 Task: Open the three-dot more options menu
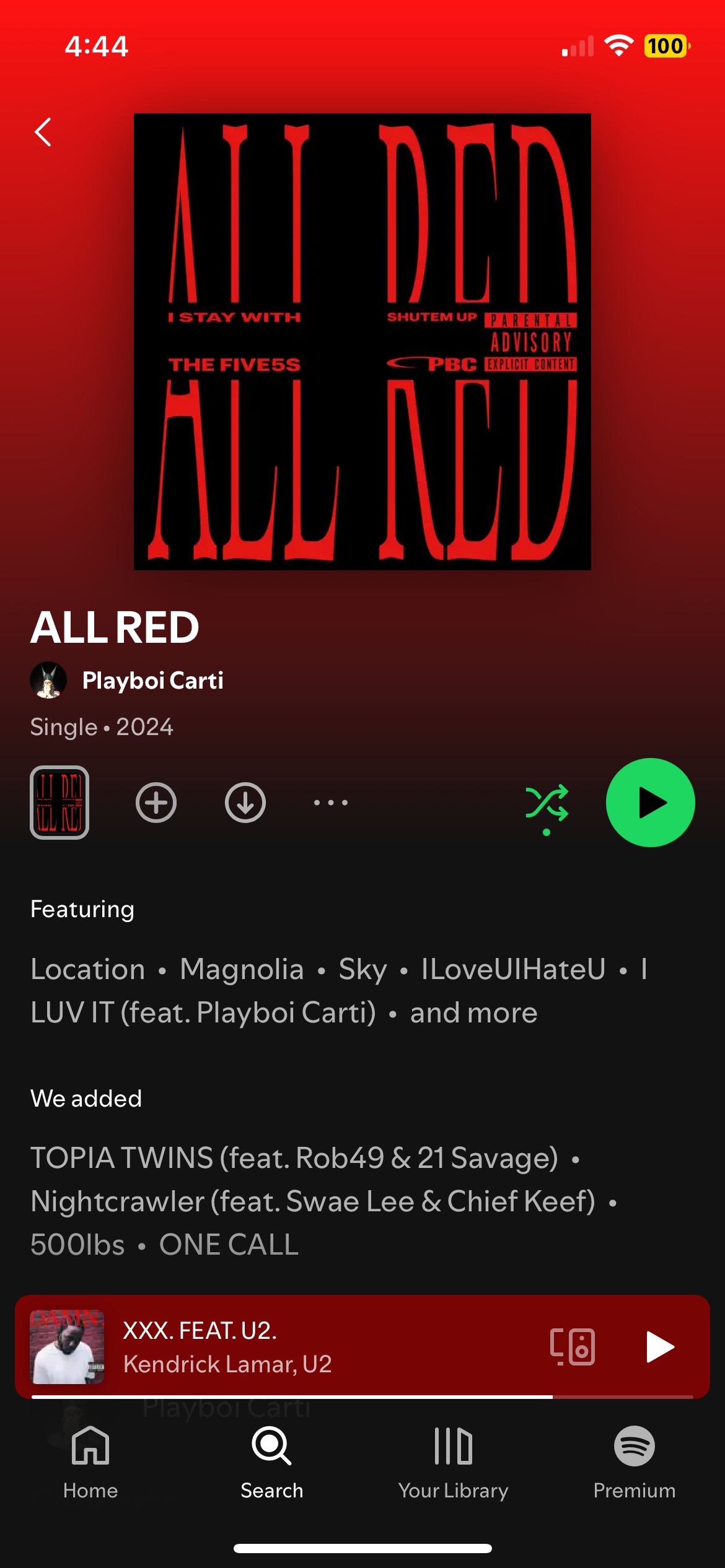pyautogui.click(x=331, y=803)
